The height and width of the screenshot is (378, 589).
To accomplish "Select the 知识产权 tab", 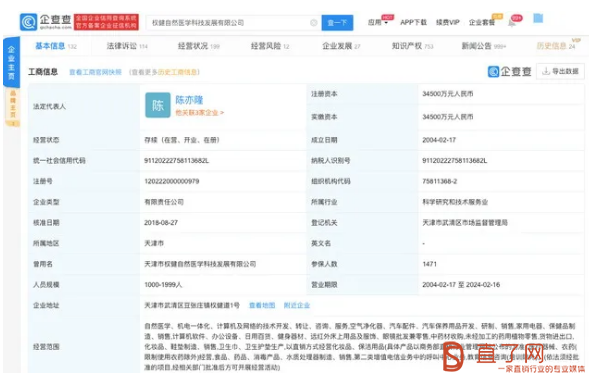I will pos(412,46).
